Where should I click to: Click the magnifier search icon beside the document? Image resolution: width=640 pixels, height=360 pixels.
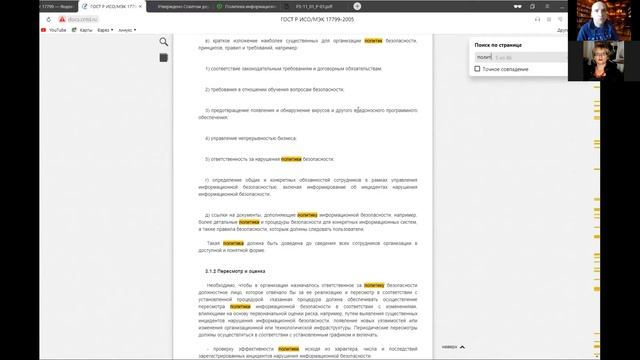164,42
